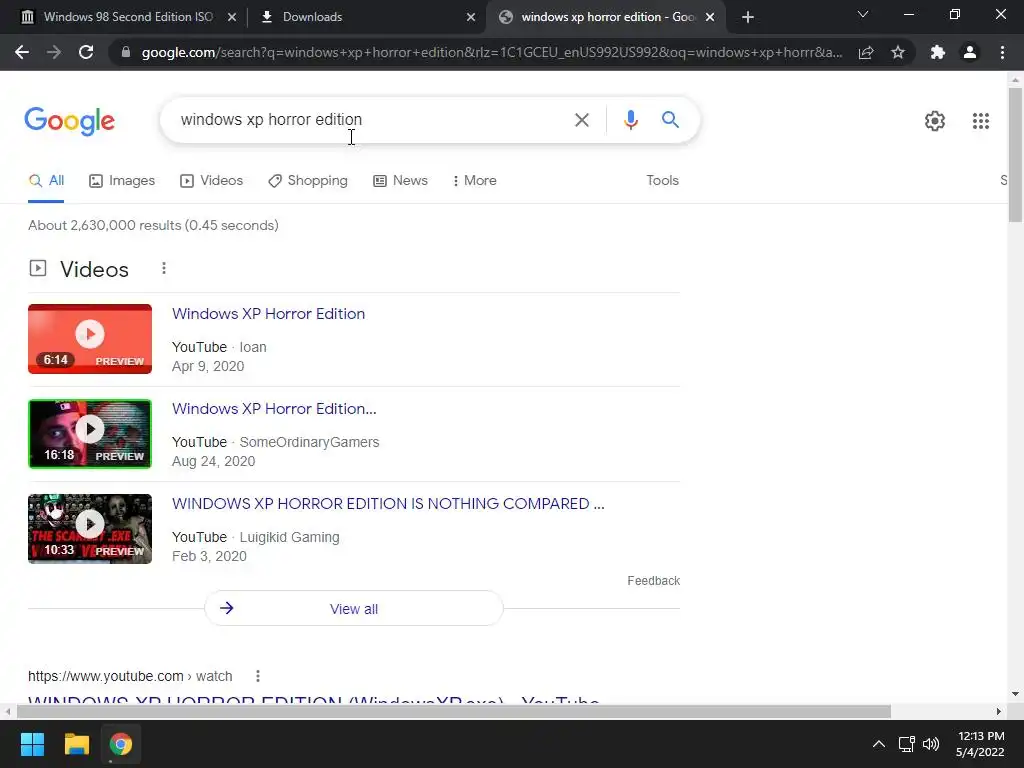The width and height of the screenshot is (1024, 768).
Task: Switch to Videos results
Action: [212, 181]
